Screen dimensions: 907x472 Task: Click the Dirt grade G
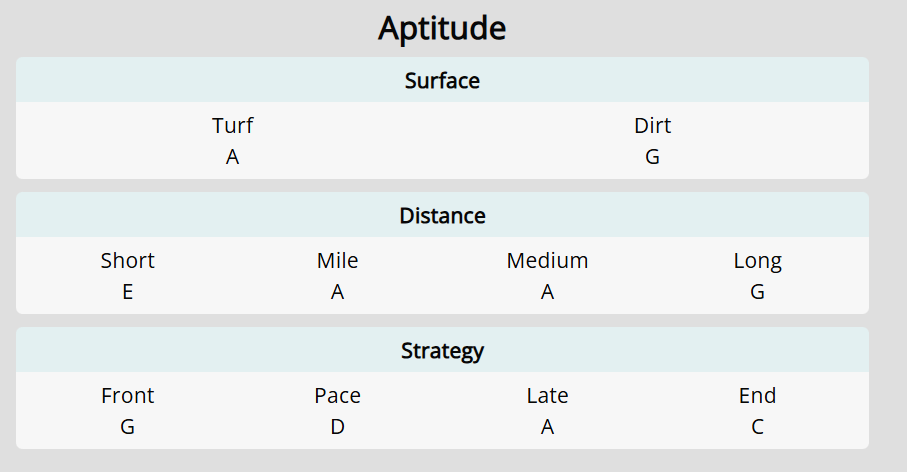click(652, 157)
